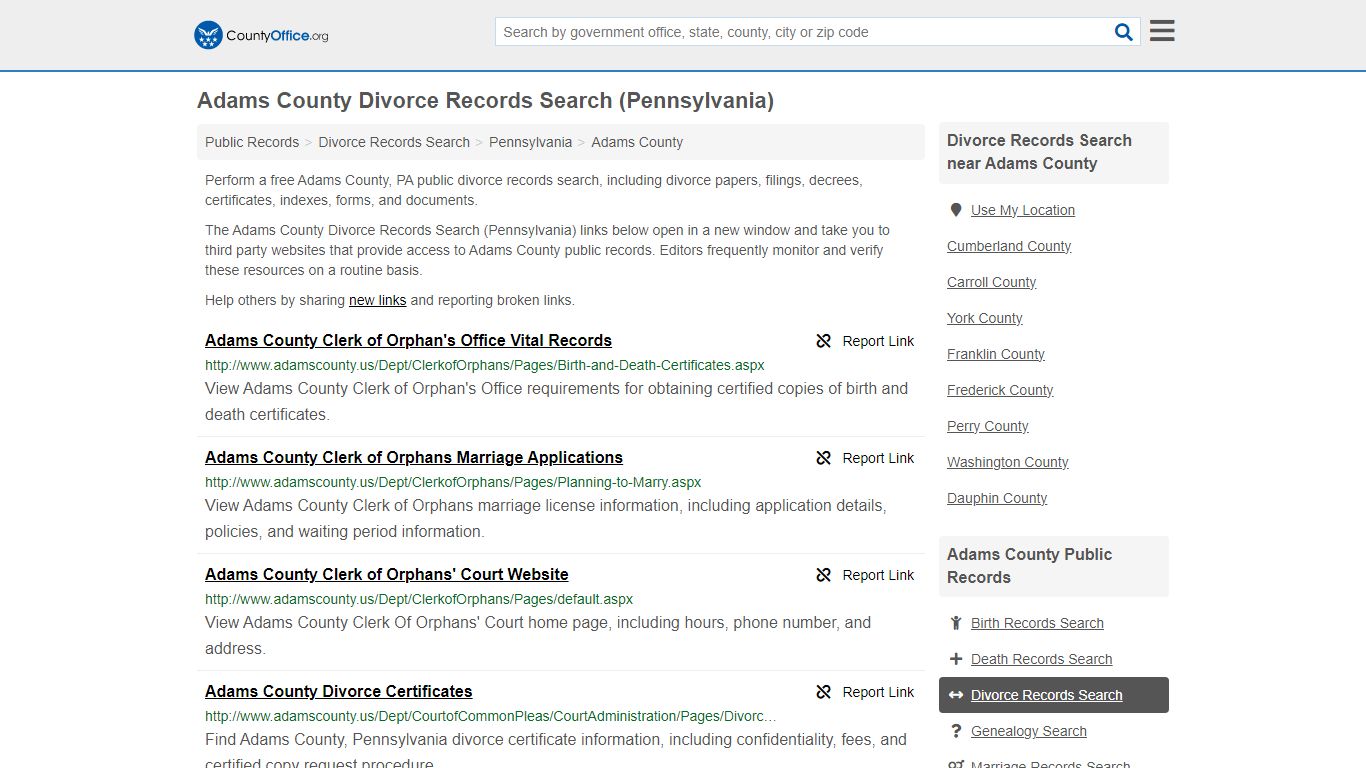Go to York County
The width and height of the screenshot is (1366, 768).
(x=985, y=318)
